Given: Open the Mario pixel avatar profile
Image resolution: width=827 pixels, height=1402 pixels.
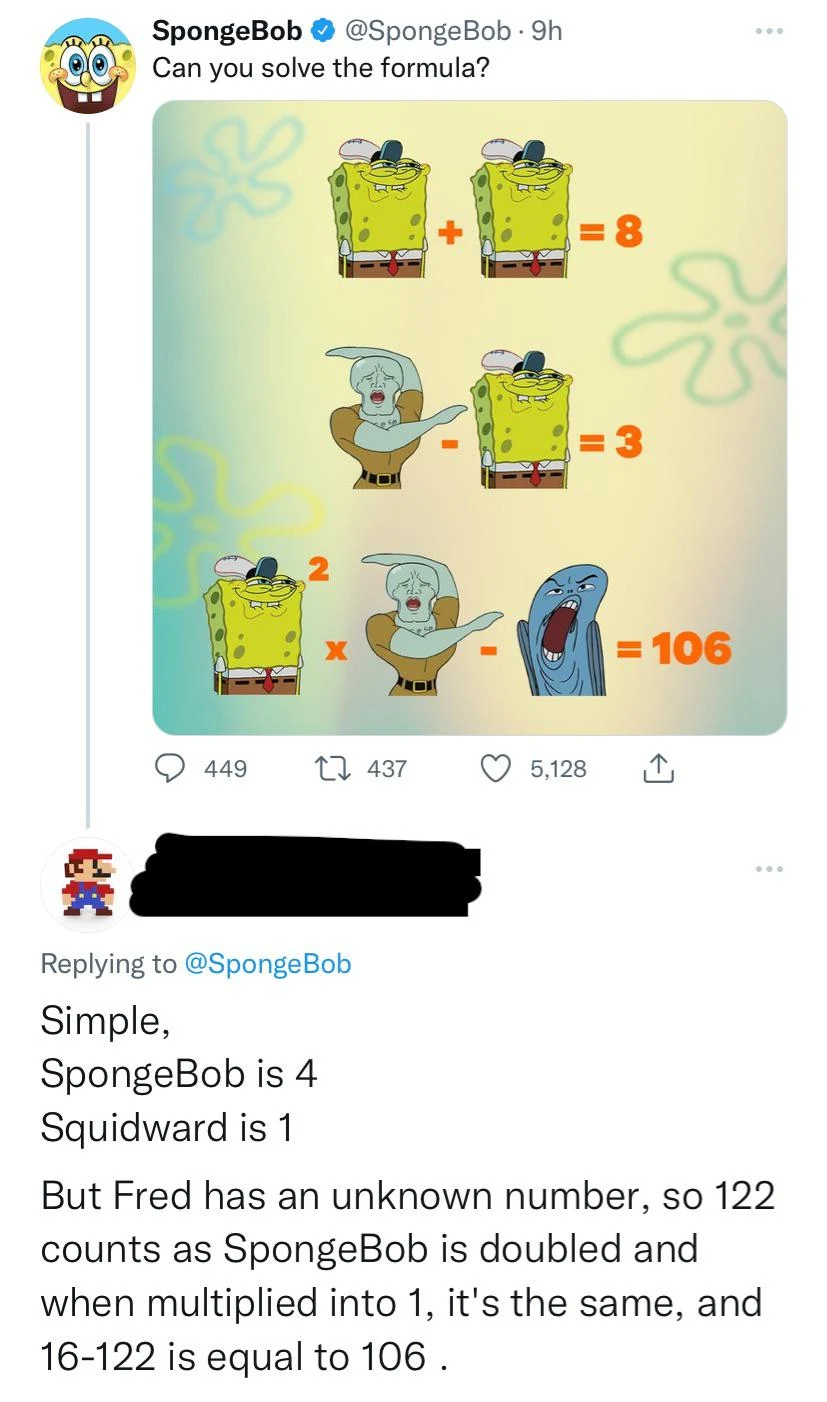Looking at the screenshot, I should coord(89,884).
